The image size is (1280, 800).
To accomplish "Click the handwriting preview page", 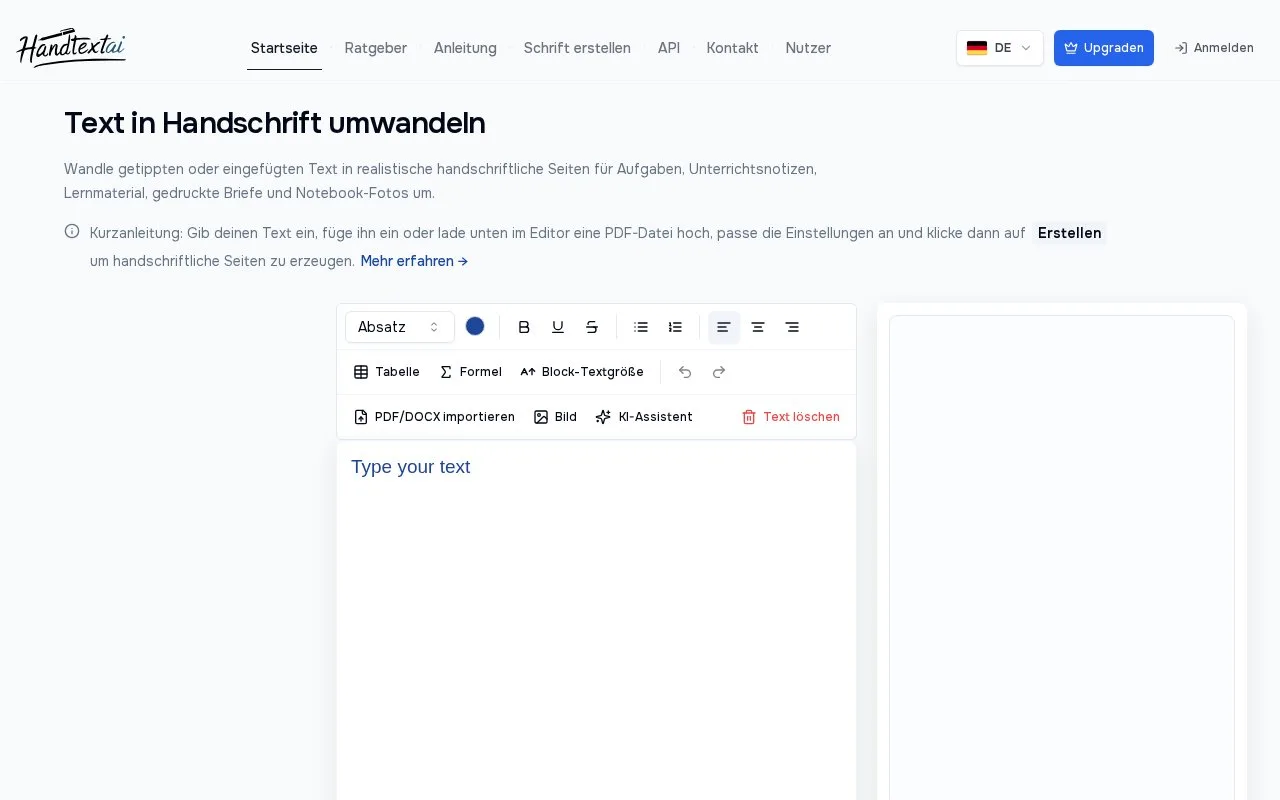I will pos(1062,558).
